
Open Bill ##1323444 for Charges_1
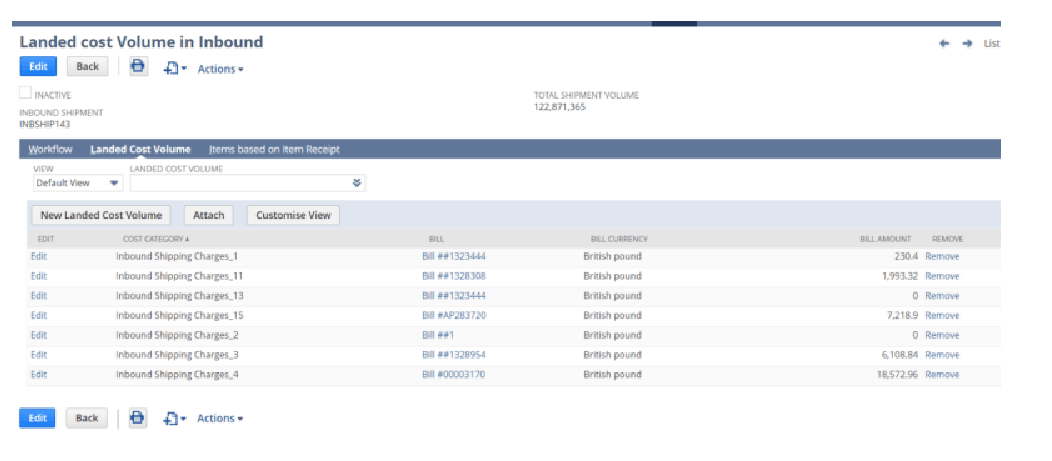pos(454,256)
